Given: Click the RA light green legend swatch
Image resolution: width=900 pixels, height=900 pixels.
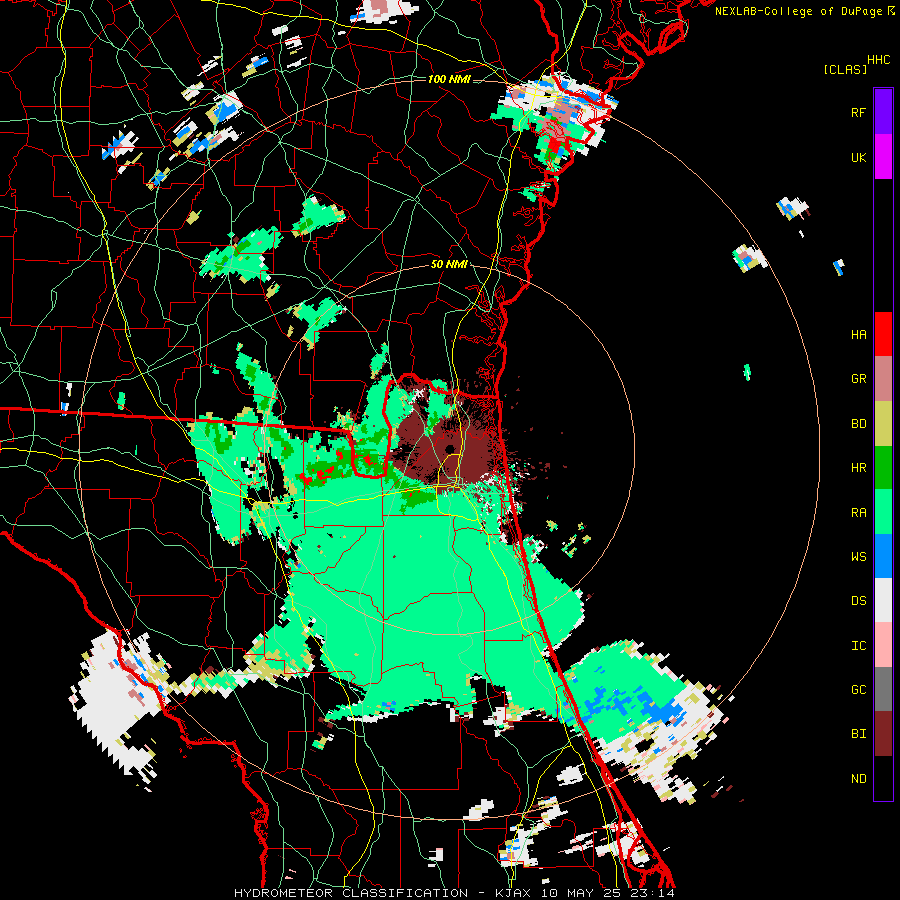Looking at the screenshot, I should (883, 512).
